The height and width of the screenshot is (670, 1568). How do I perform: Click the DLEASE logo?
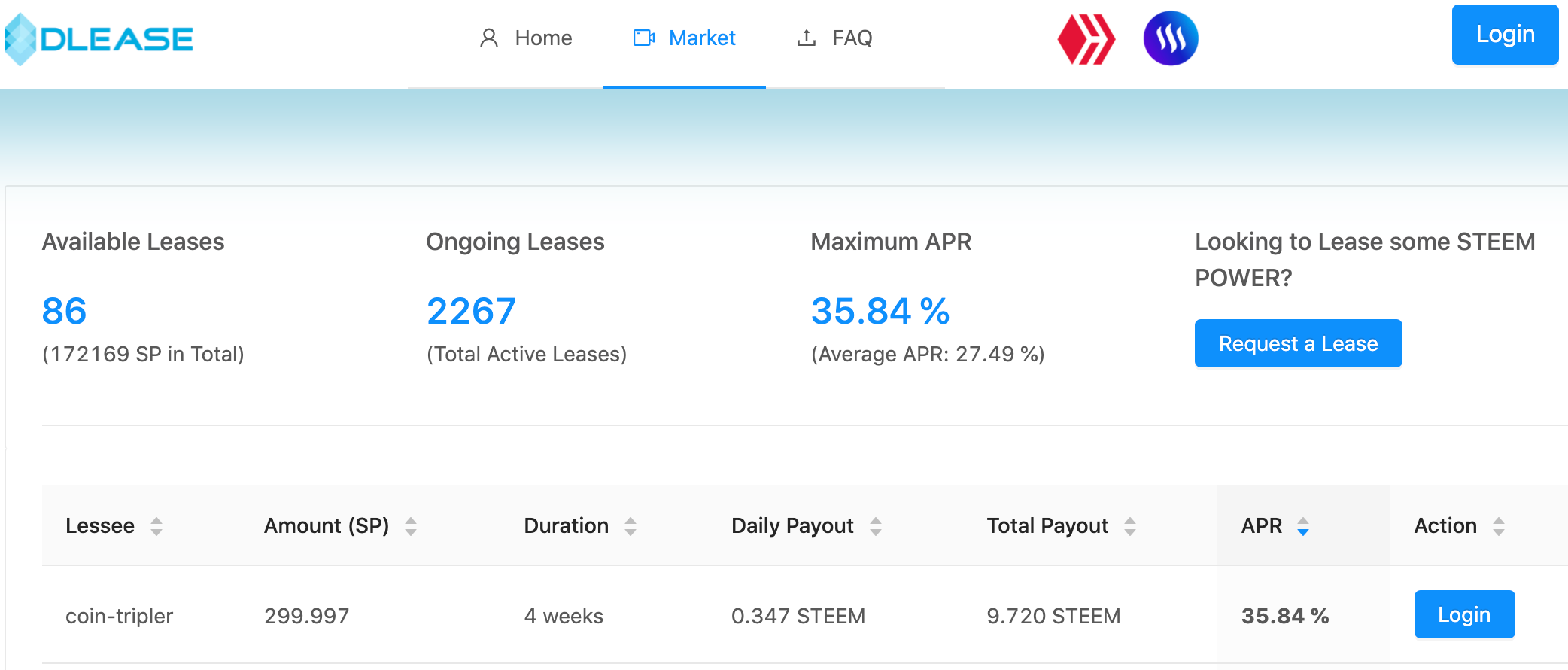99,39
